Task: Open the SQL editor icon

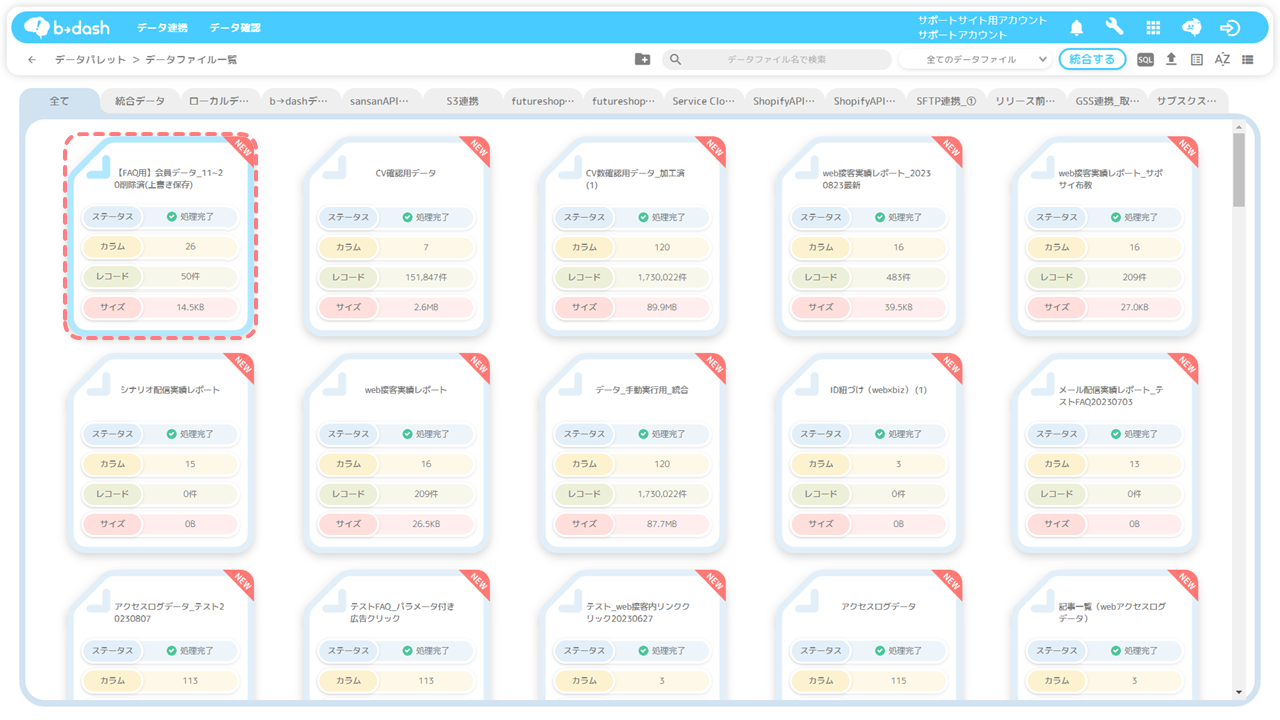Action: [x=1146, y=59]
